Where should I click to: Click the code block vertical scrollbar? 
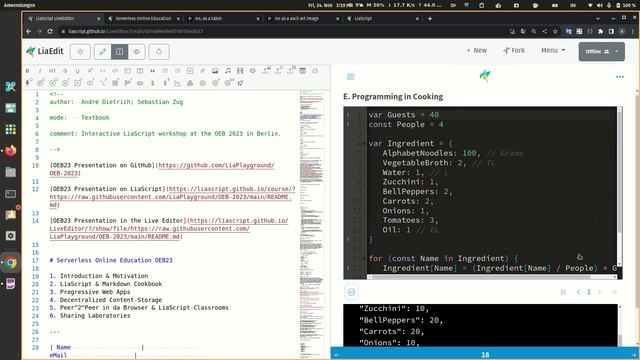620,187
